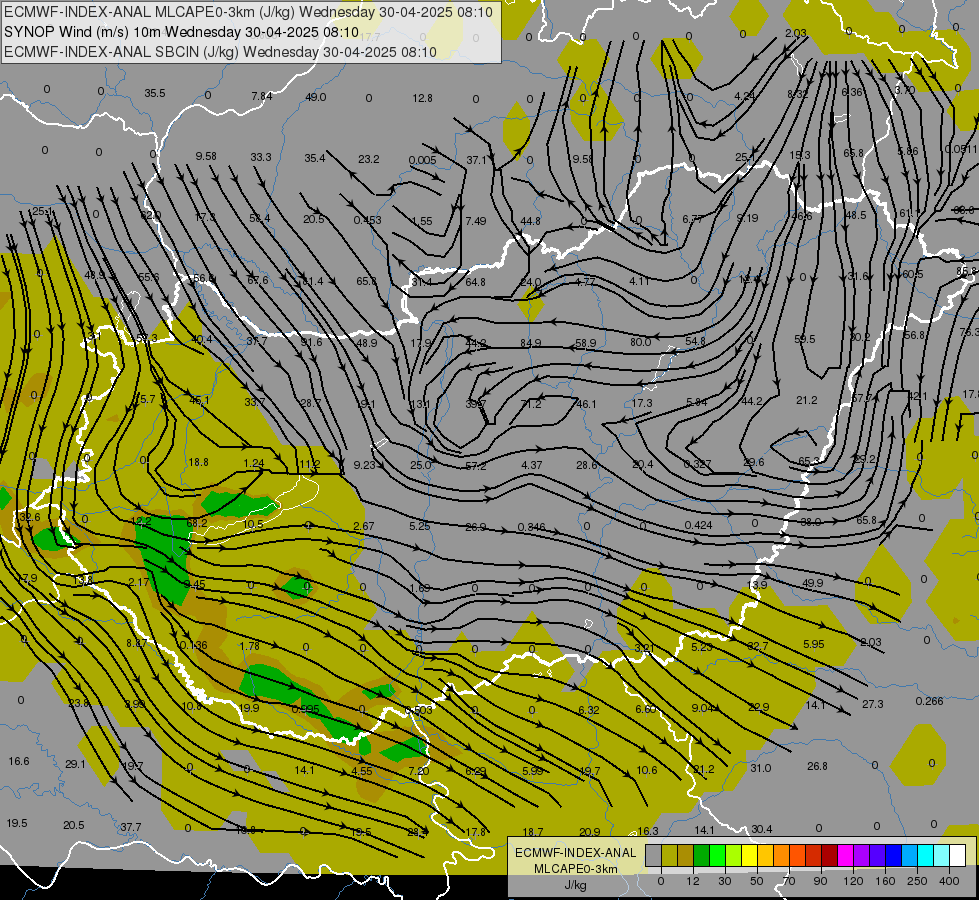Viewport: 979px width, 900px height.
Task: Click the dark green legend swatch
Action: click(x=702, y=856)
